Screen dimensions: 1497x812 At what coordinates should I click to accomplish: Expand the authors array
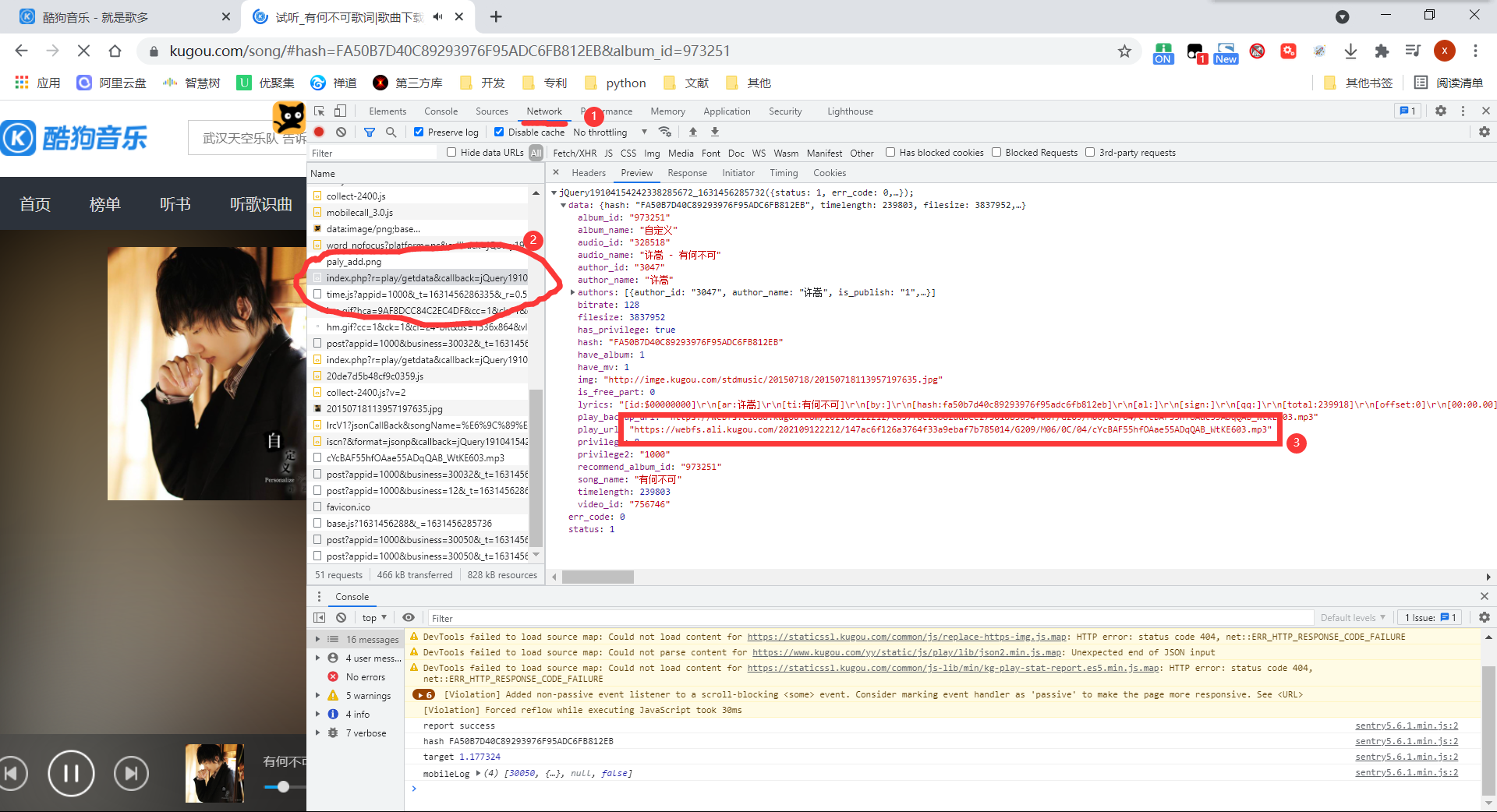coord(573,293)
